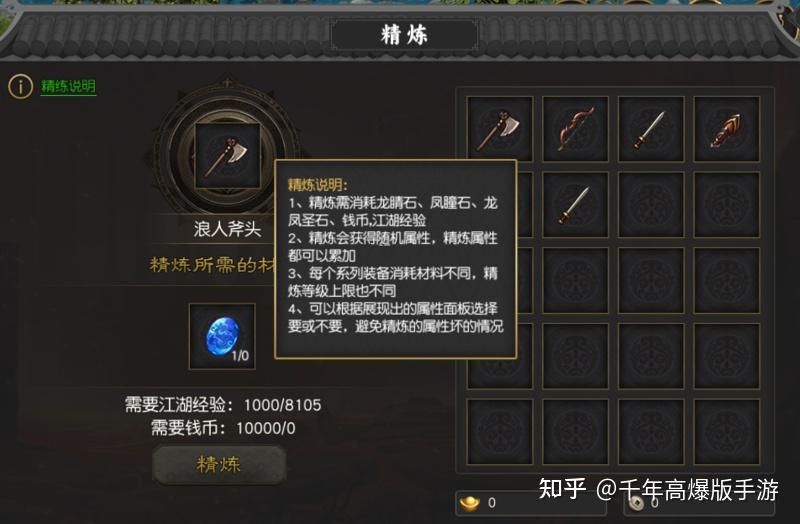Click the 浪人斧头 item name label
Viewport: 800px width, 524px height.
(x=228, y=229)
